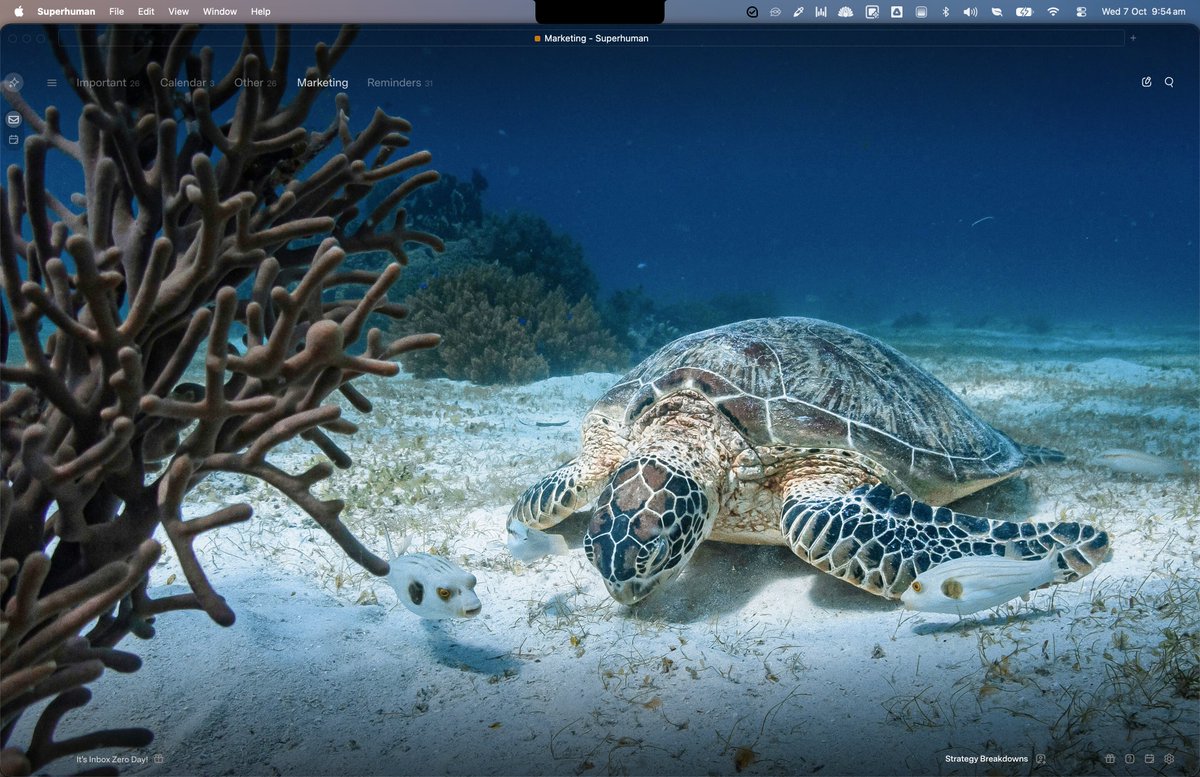The height and width of the screenshot is (777, 1200).
Task: Open the help question mark icon
Action: 1130,759
